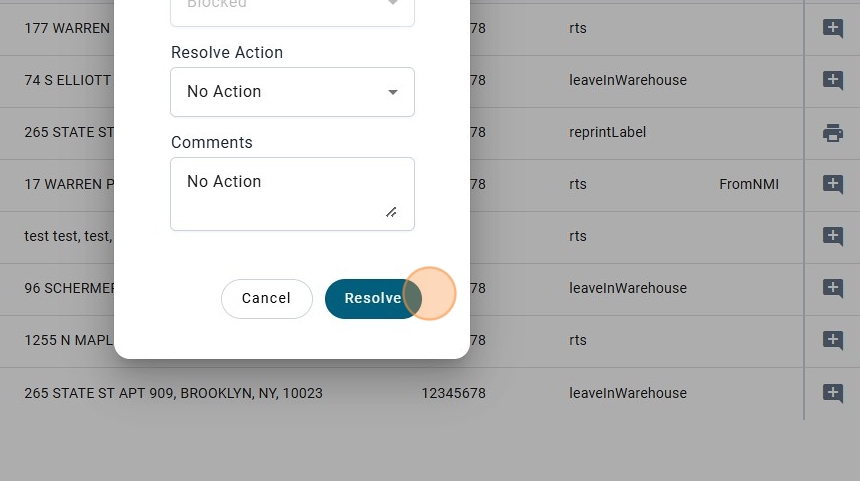The width and height of the screenshot is (860, 481).
Task: Expand the Blocked dropdown arrow
Action: click(393, 5)
